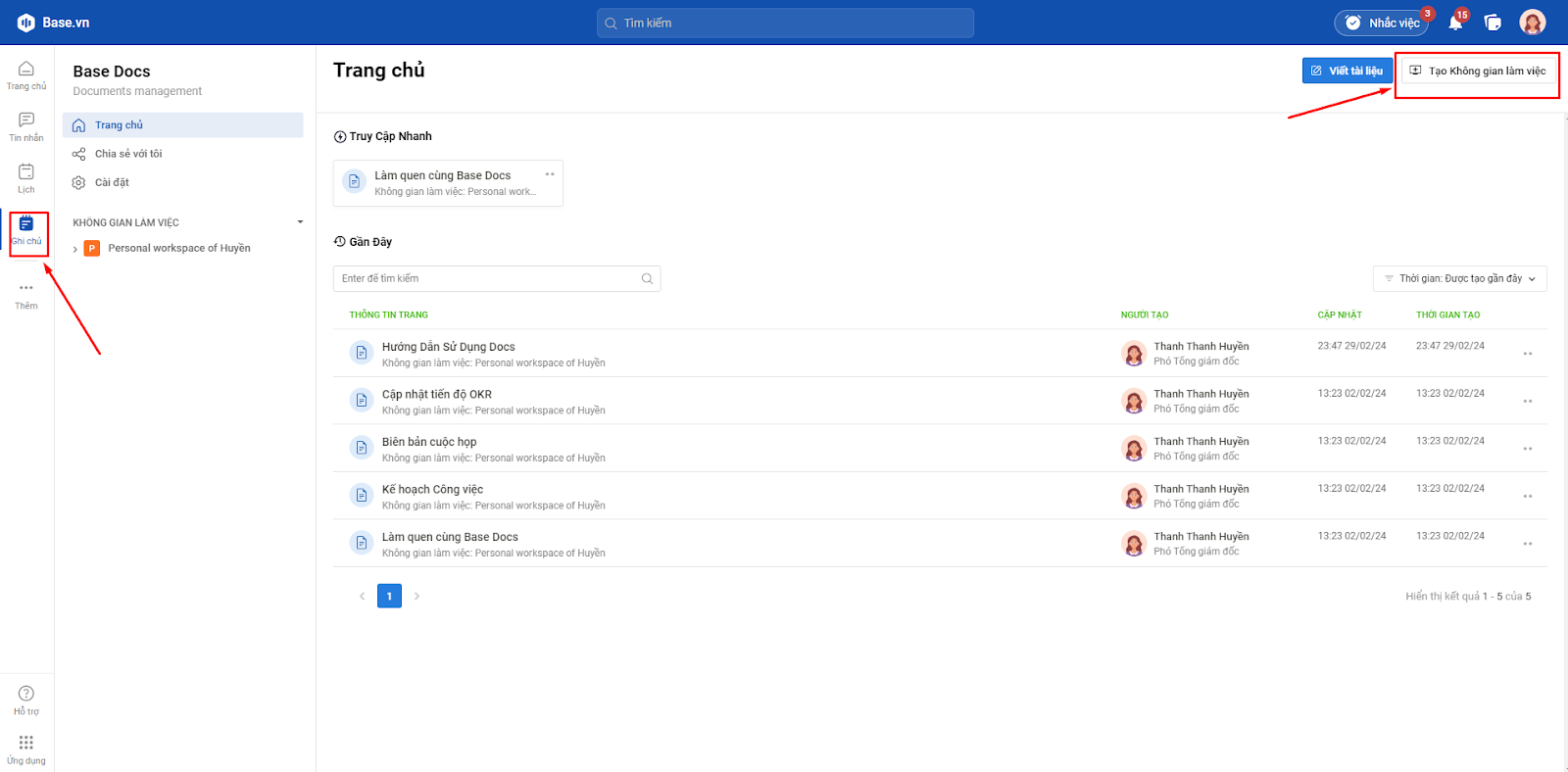Go to previous page arrow
Viewport: 1568px width, 772px height.
click(362, 596)
